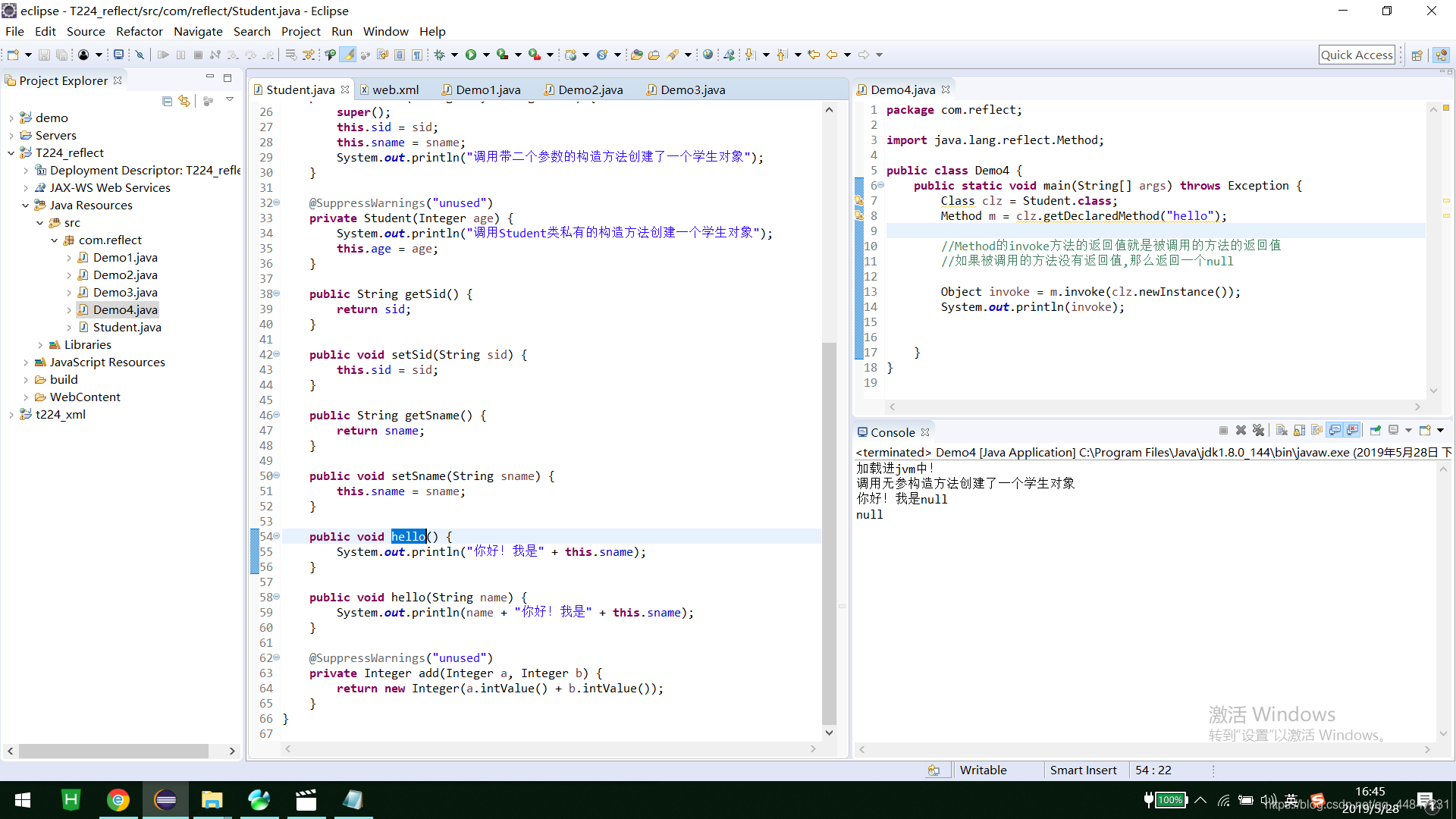The height and width of the screenshot is (819, 1456).
Task: Toggle Skip All Breakpoints button
Action: 140,55
